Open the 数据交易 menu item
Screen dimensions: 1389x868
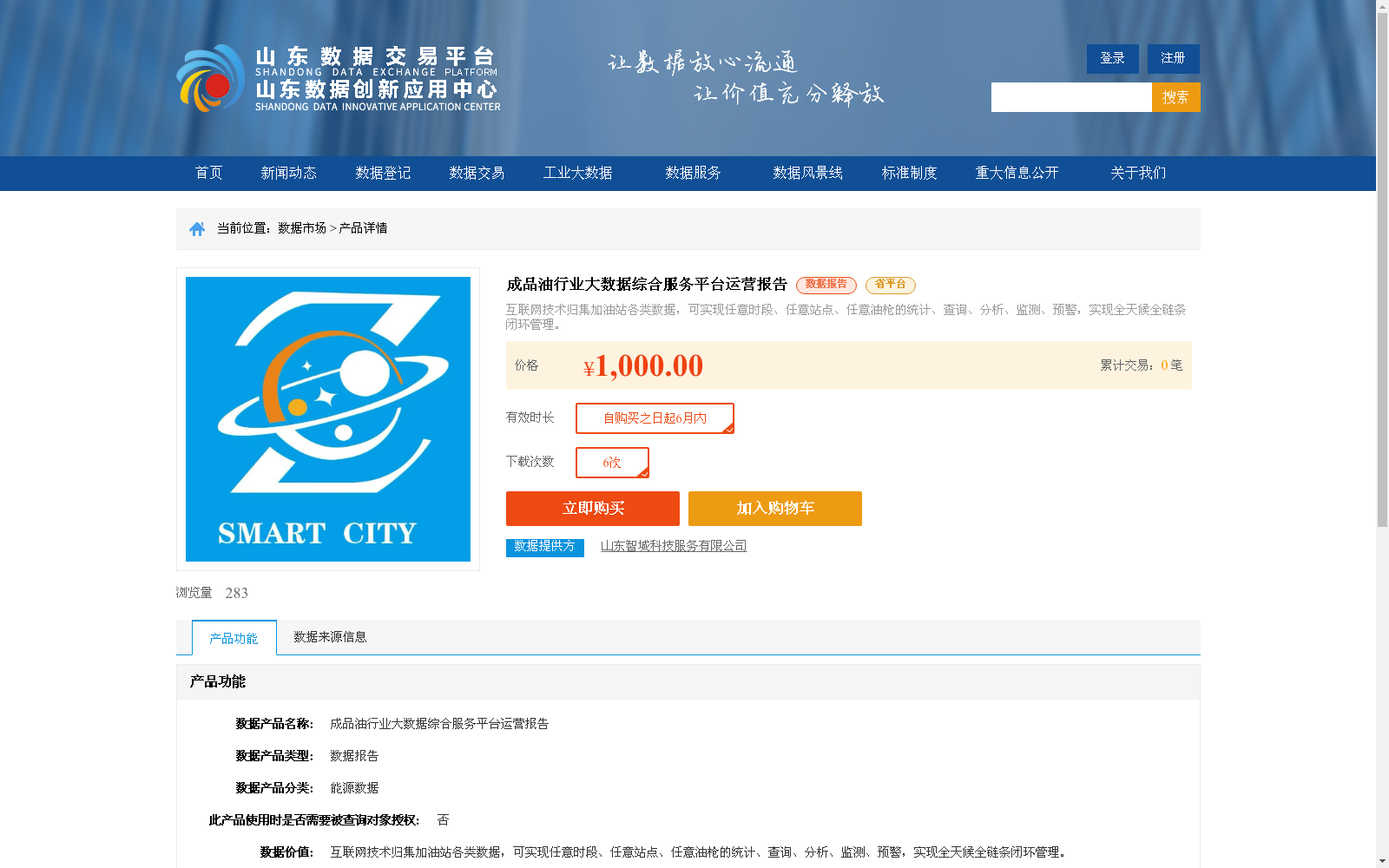(477, 173)
